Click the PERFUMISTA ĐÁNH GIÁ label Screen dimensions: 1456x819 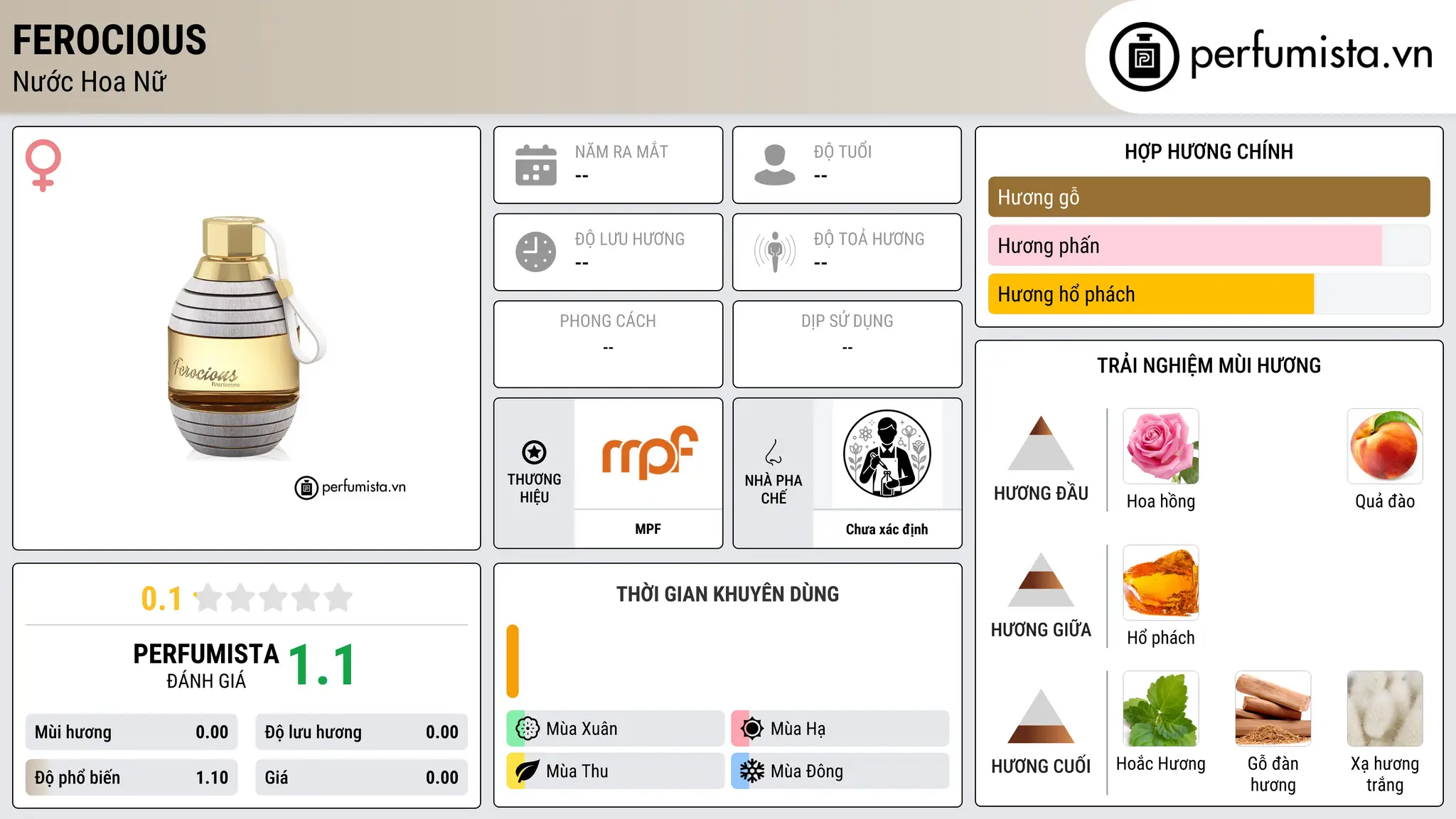coord(206,665)
